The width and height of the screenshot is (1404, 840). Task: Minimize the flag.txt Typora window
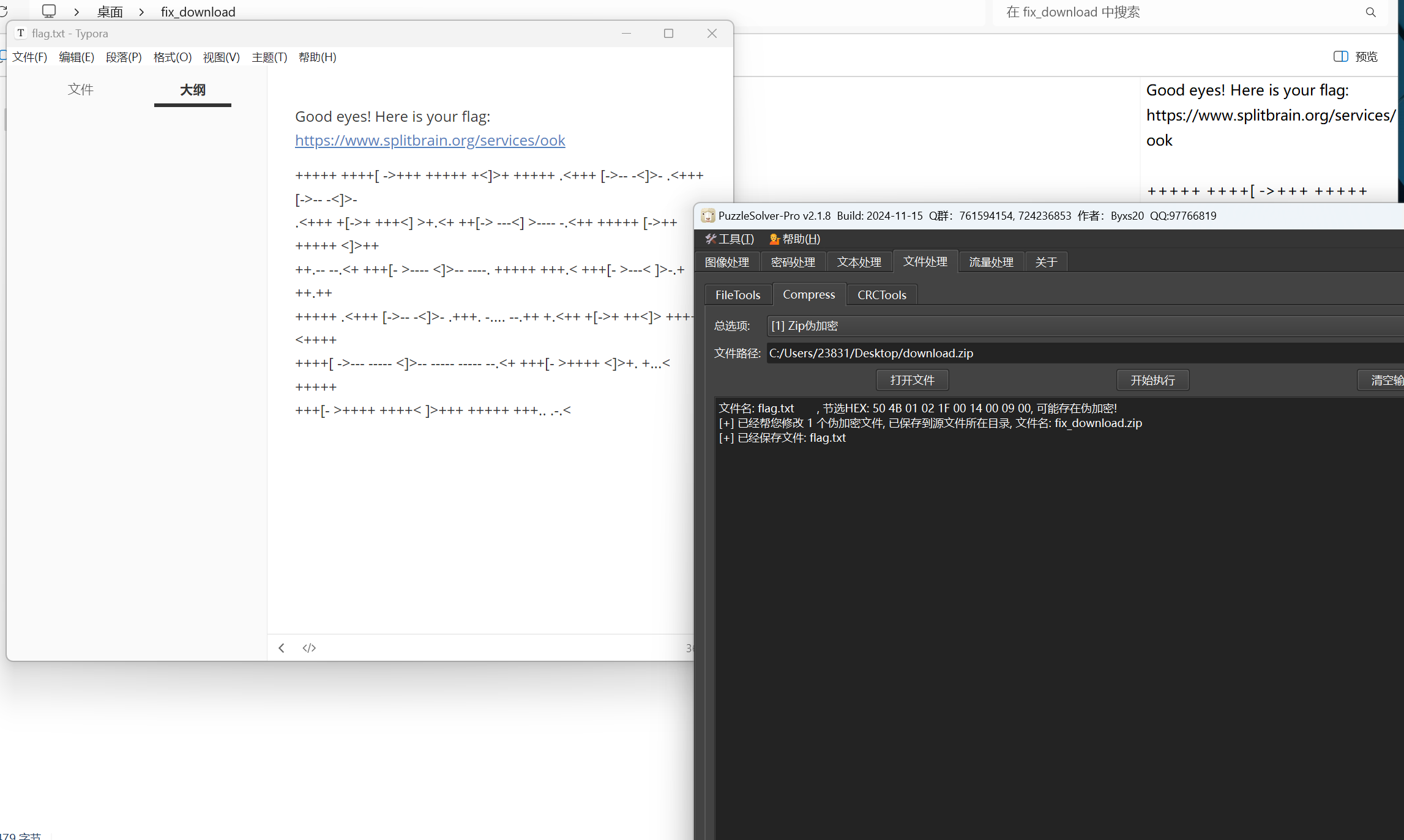(626, 33)
